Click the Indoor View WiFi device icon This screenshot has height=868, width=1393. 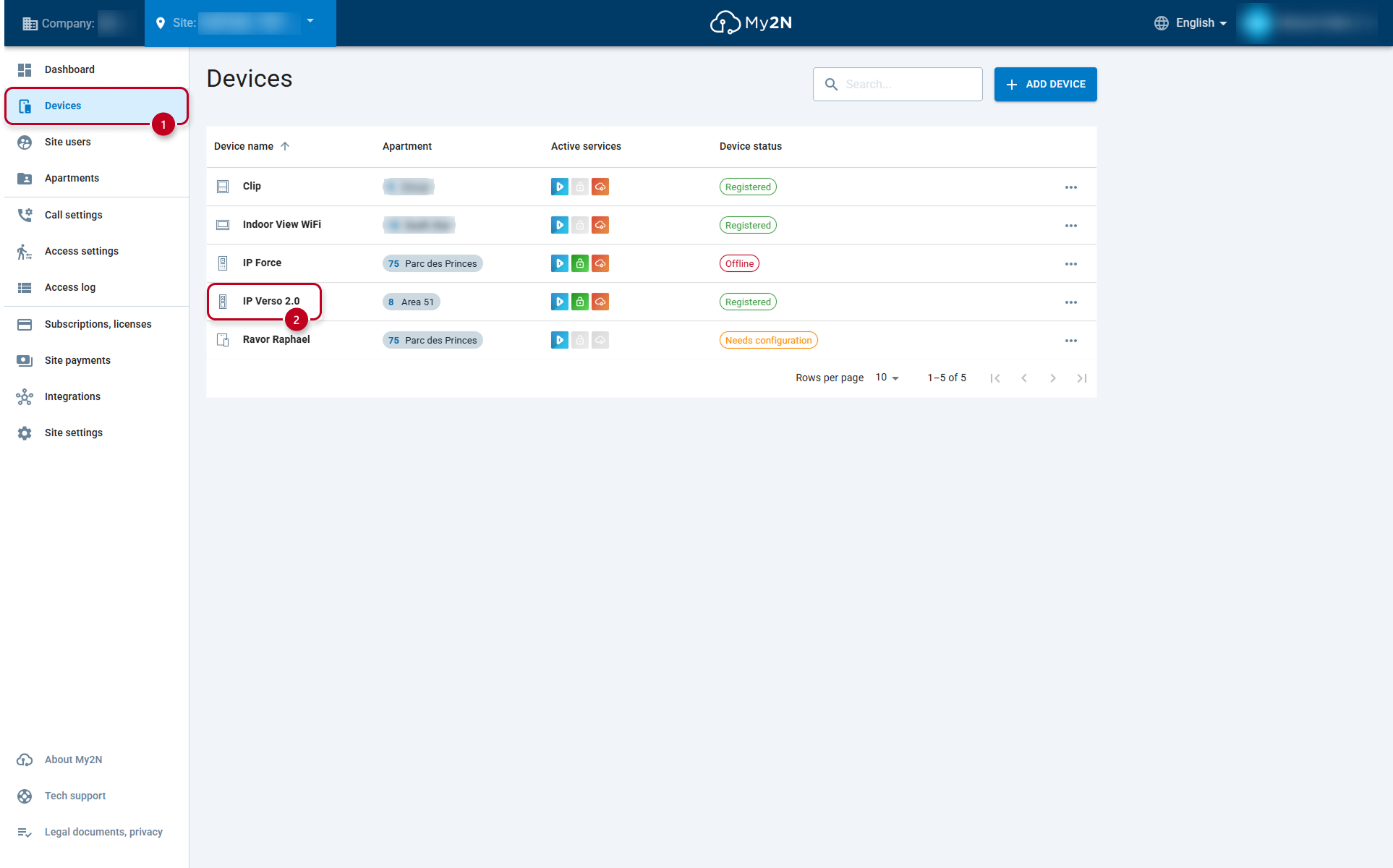click(223, 225)
